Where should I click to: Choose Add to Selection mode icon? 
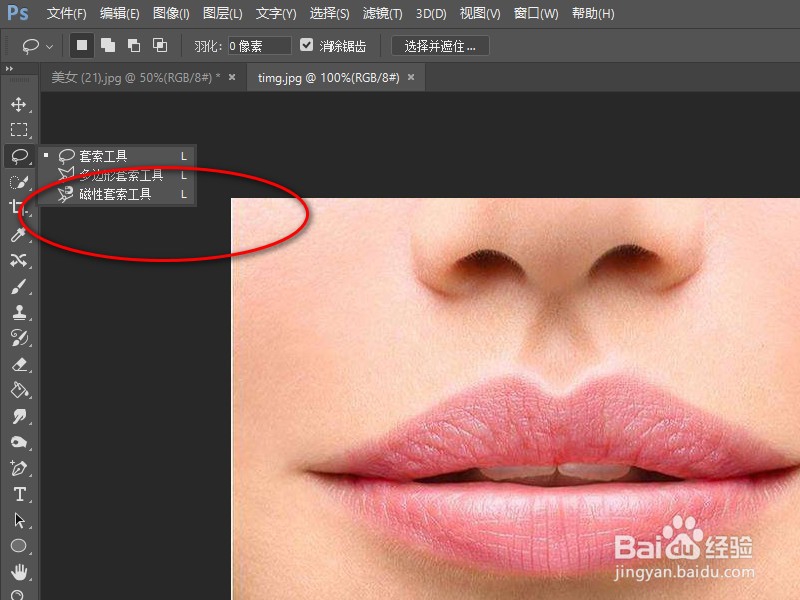108,45
